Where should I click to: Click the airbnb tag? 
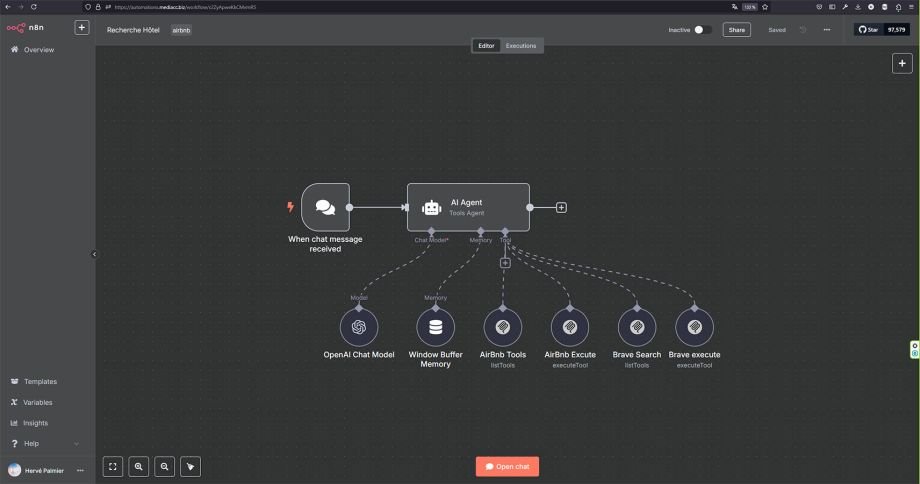click(181, 30)
